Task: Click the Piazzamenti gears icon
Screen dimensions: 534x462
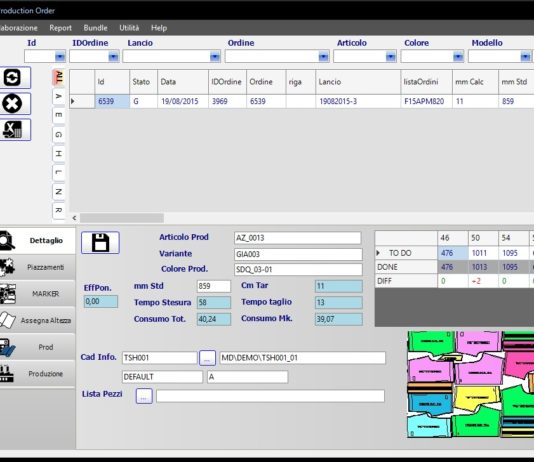Action: (7, 267)
